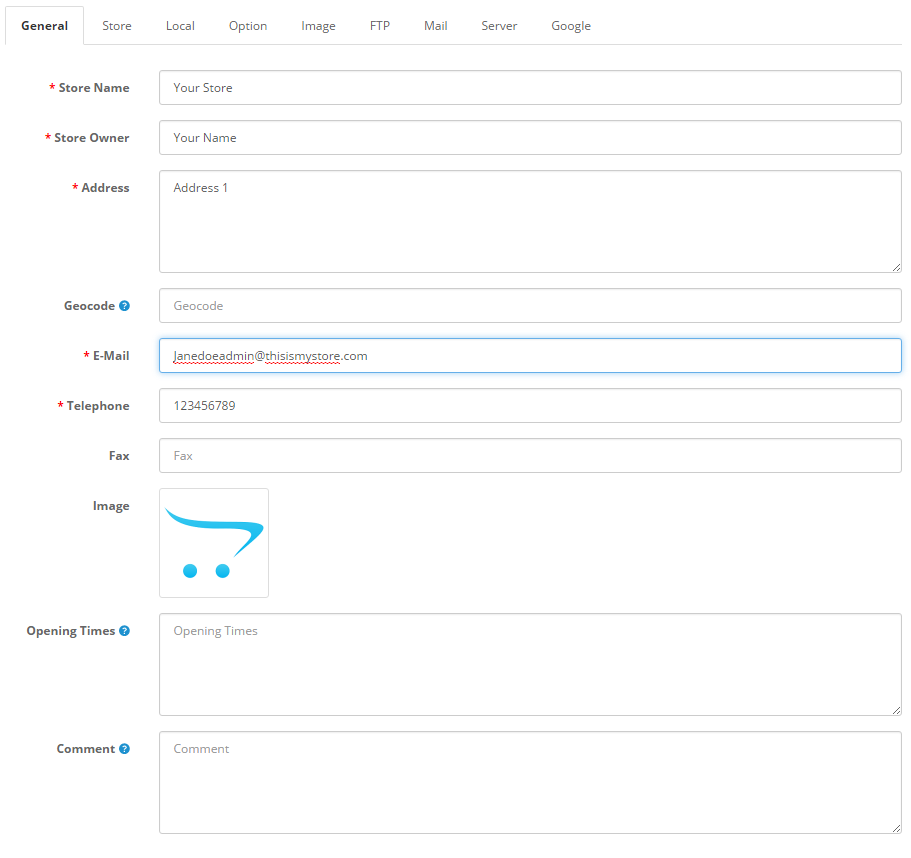This screenshot has width=911, height=858.
Task: Click the Comment help icon
Action: 124,749
